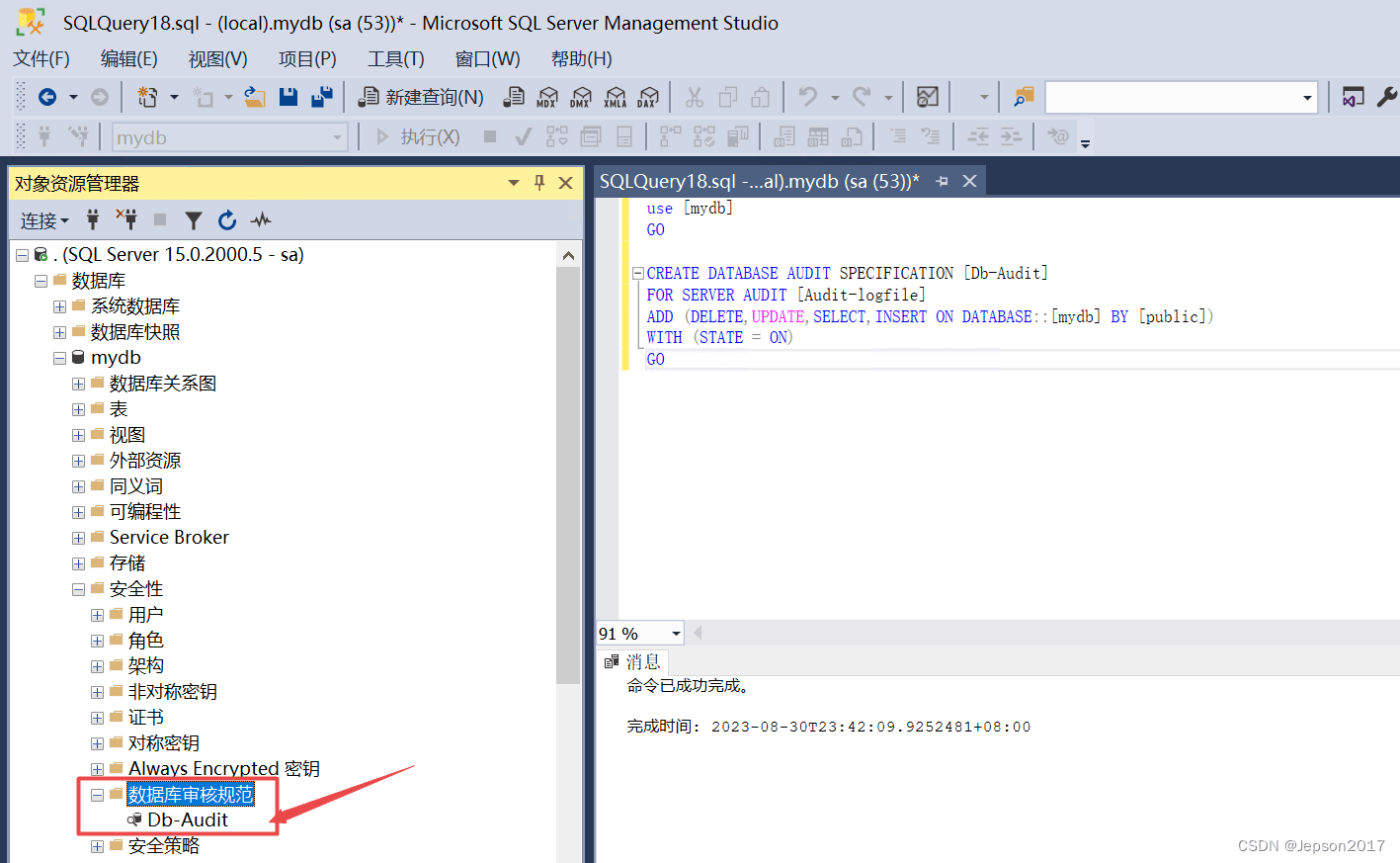Viewport: 1400px width, 863px height.
Task: Expand the Service Broker folder
Action: click(78, 538)
